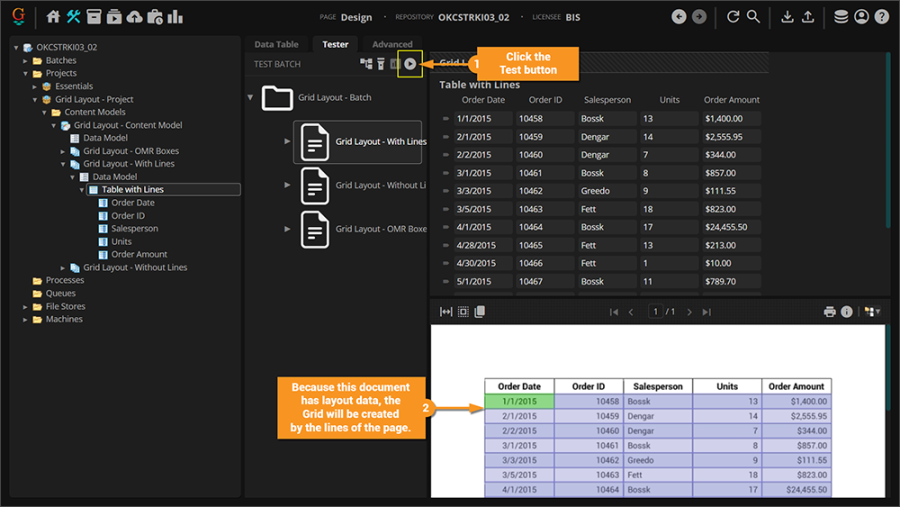Click the Design tools icon
Image resolution: width=900 pixels, height=507 pixels.
click(74, 17)
